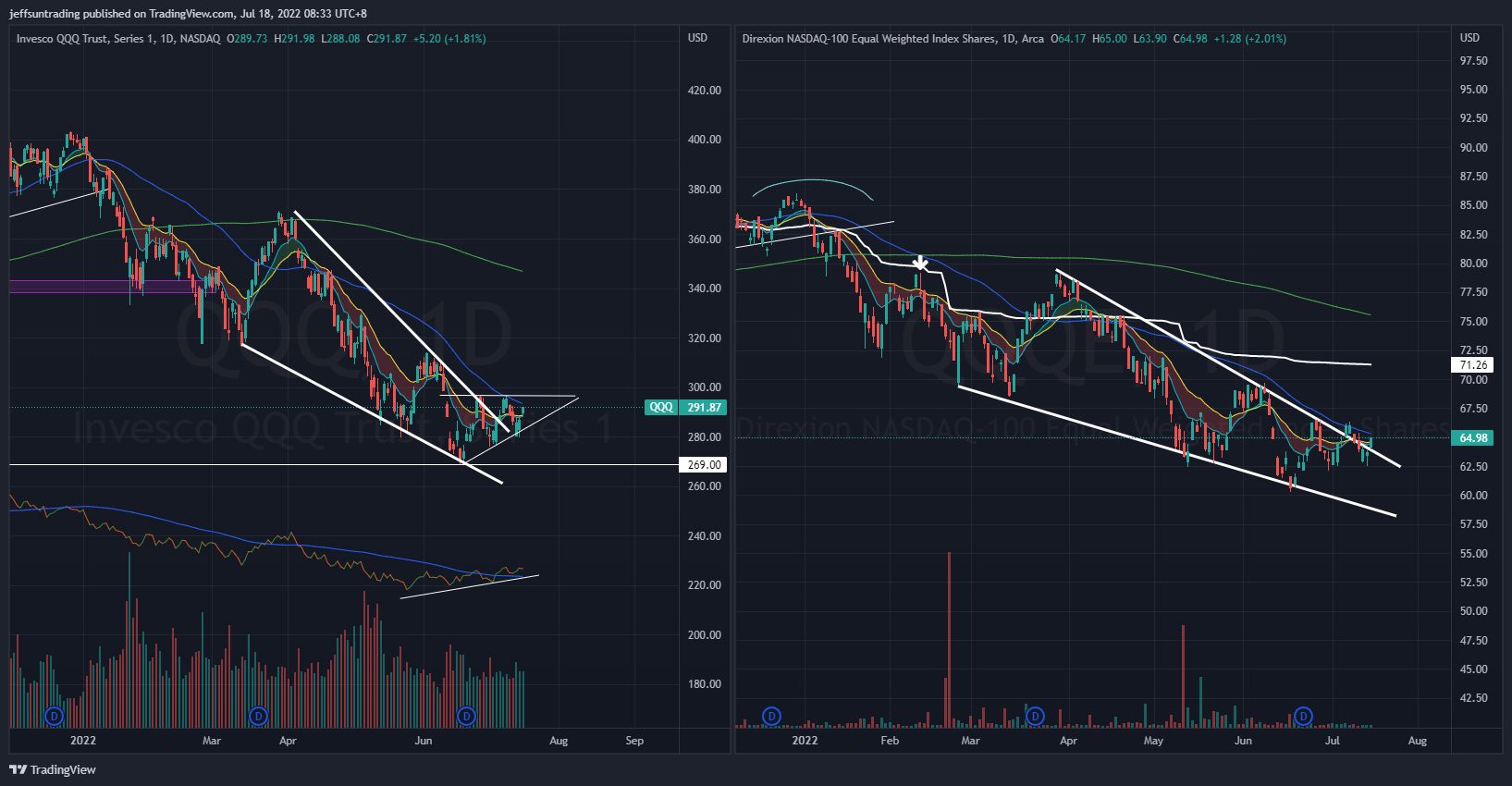Viewport: 1512px width, 786px height.
Task: Click the 220.00 price axis label
Action: point(705,585)
